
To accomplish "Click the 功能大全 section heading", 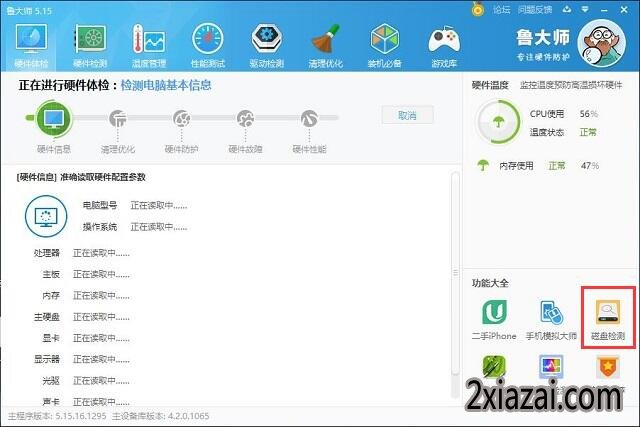I will coord(490,283).
